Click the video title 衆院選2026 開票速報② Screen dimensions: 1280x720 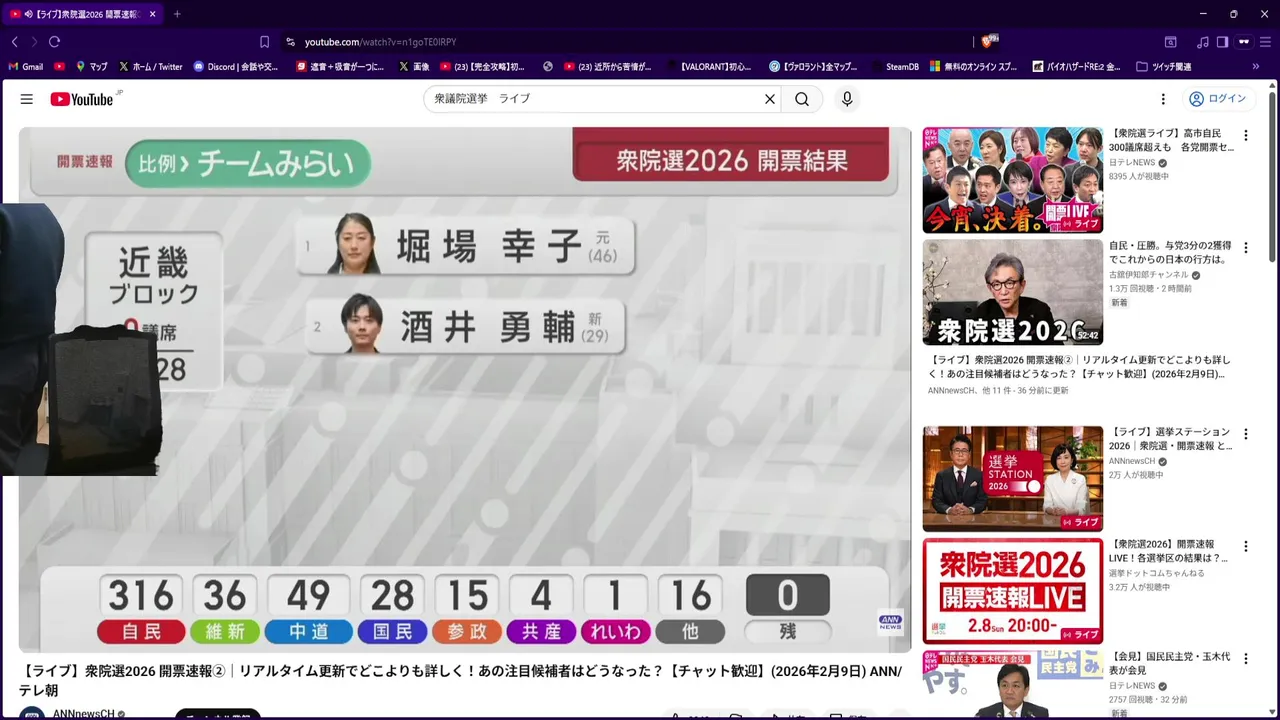coord(460,680)
